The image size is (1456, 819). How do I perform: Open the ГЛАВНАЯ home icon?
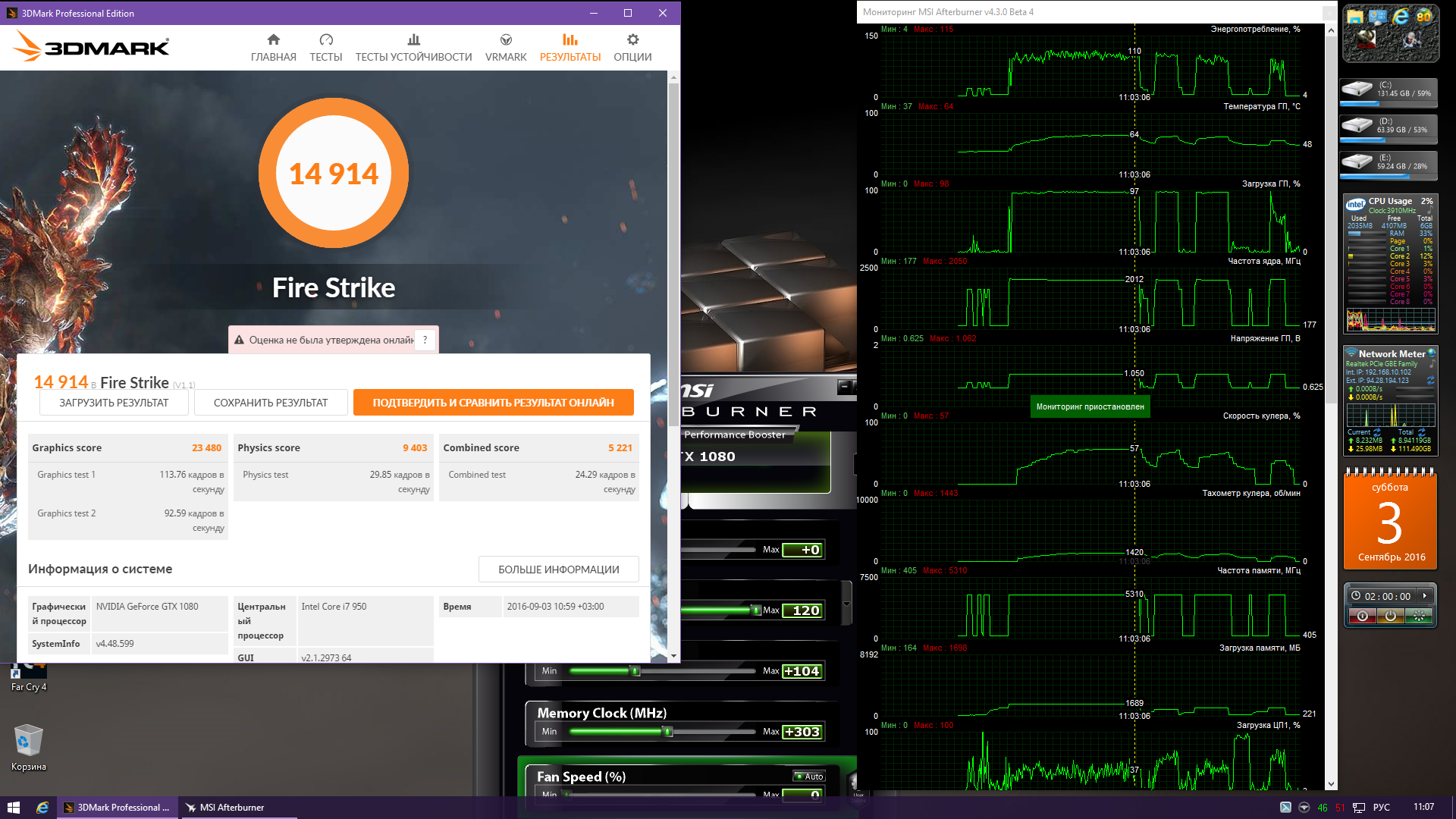[x=274, y=40]
